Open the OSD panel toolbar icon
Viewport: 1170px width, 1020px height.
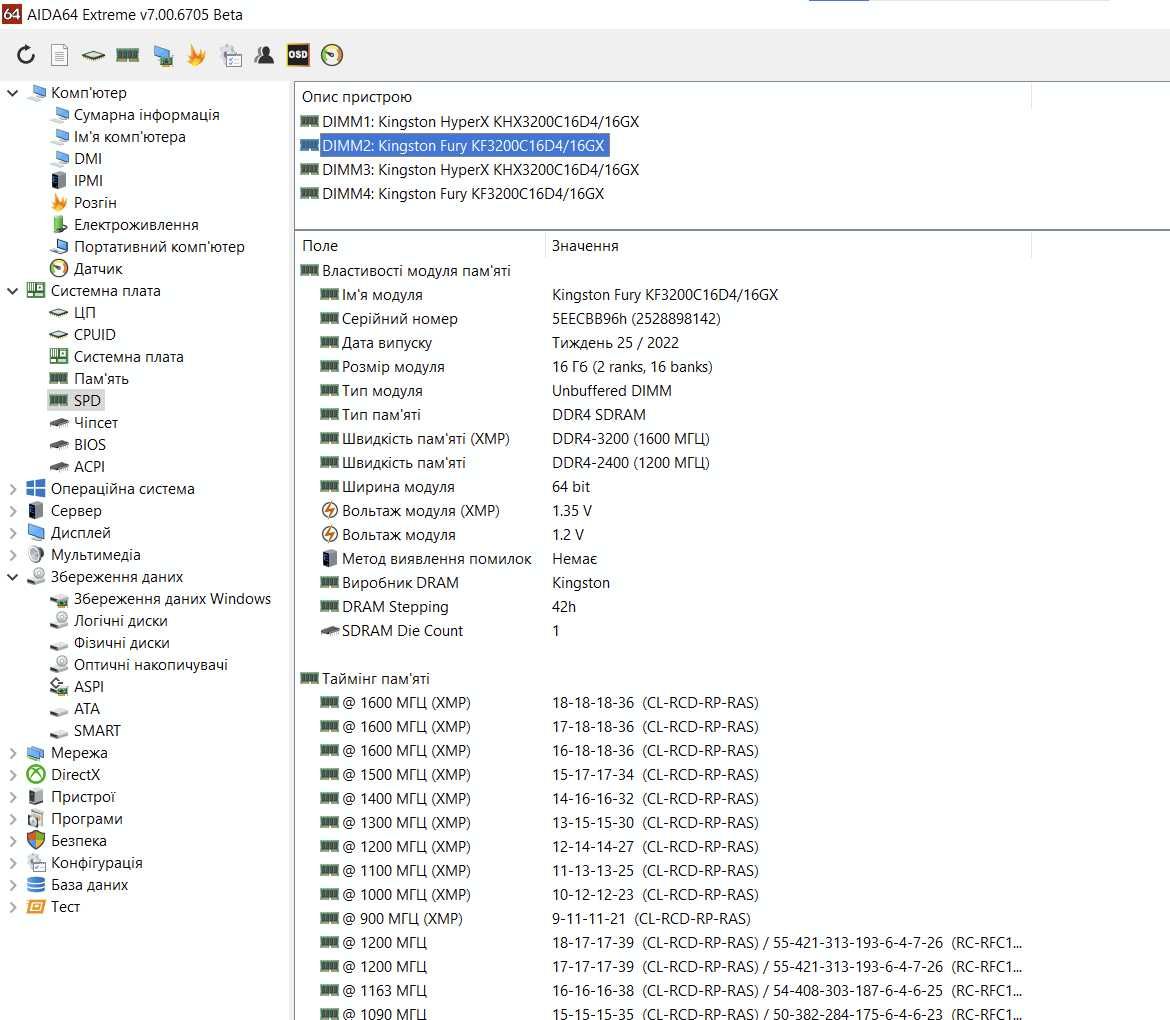pos(298,54)
